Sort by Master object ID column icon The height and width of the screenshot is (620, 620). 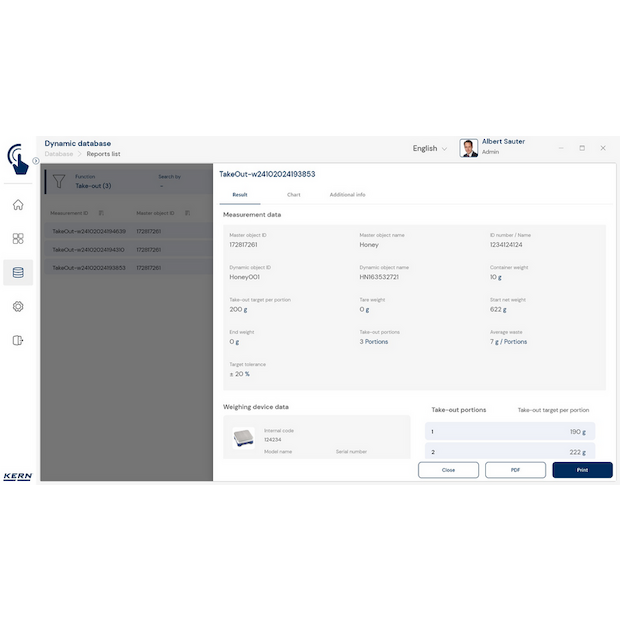pos(187,213)
